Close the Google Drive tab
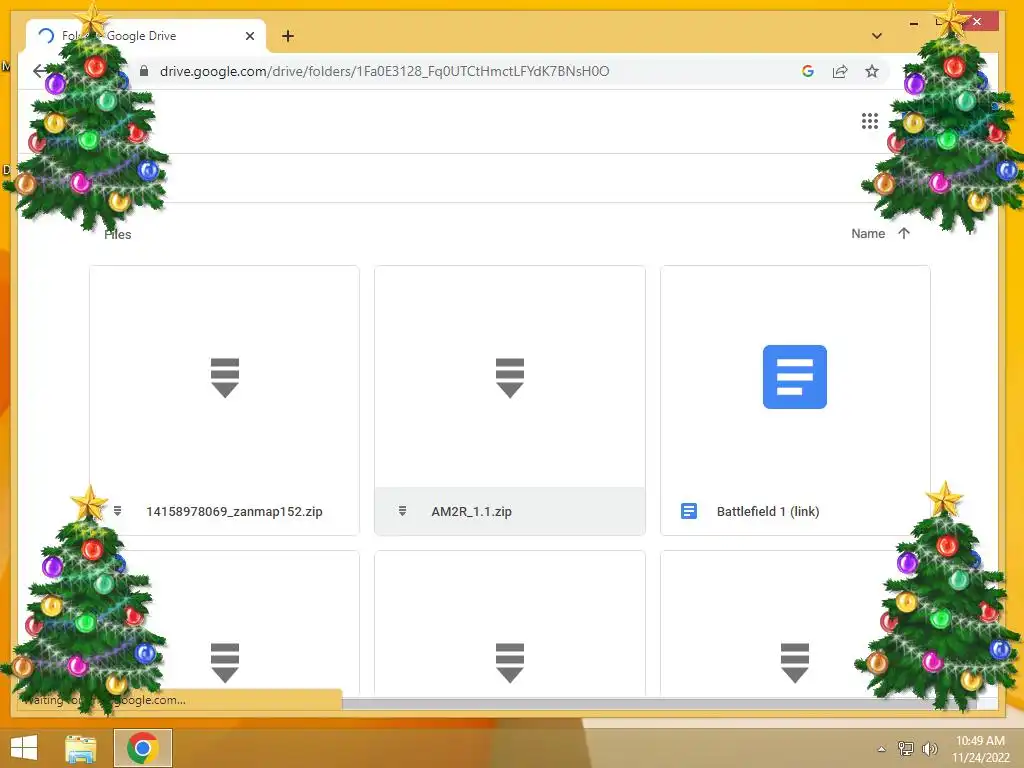1024x768 pixels. coord(249,36)
